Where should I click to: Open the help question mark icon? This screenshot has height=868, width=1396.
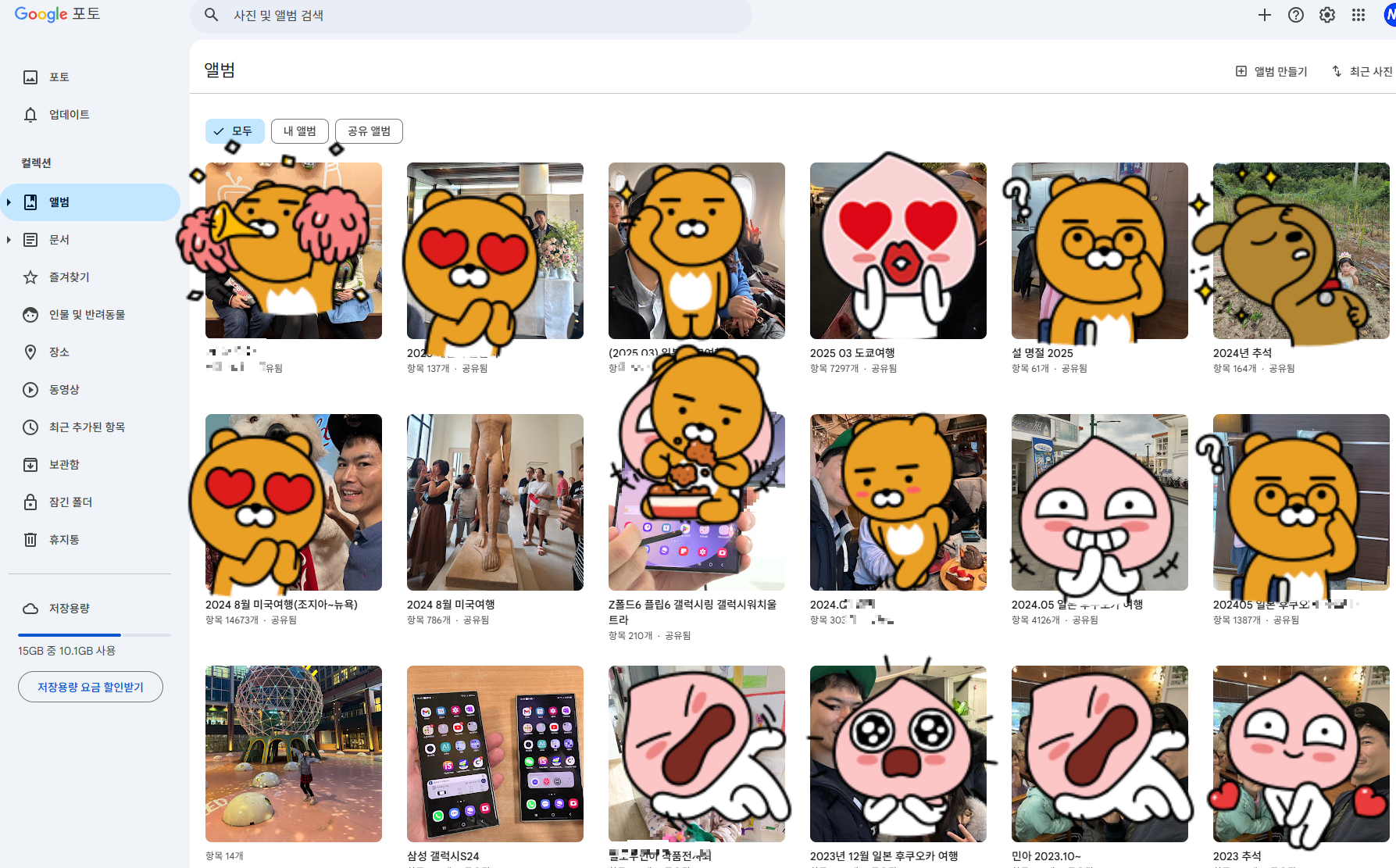(1296, 15)
